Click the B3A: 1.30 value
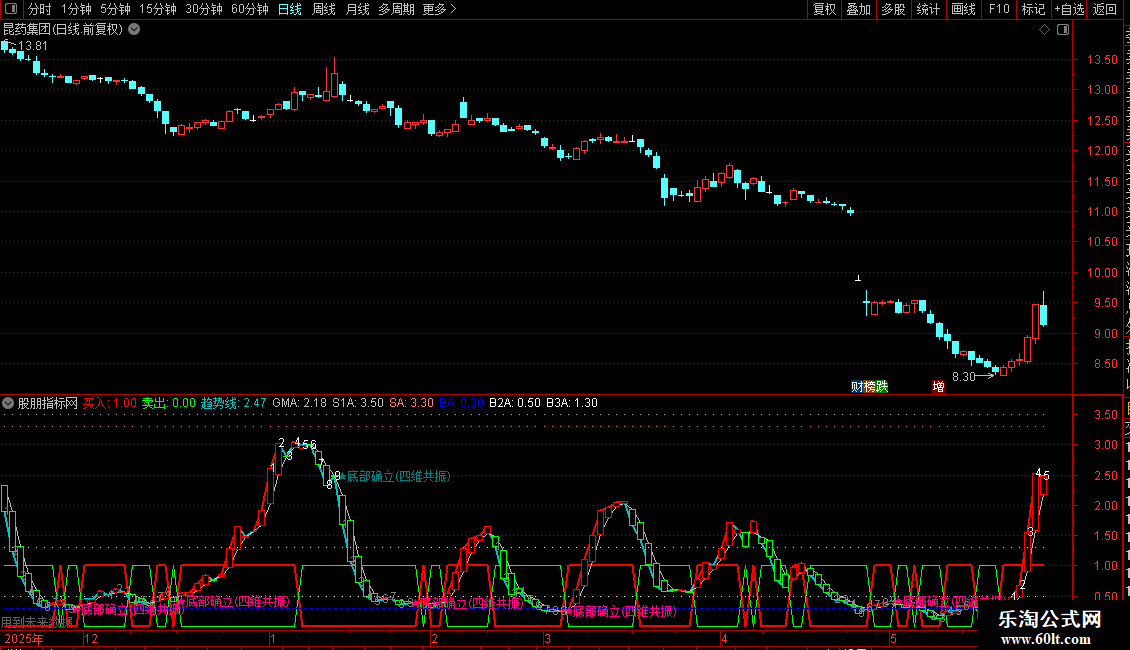This screenshot has height=650, width=1130. coord(571,404)
